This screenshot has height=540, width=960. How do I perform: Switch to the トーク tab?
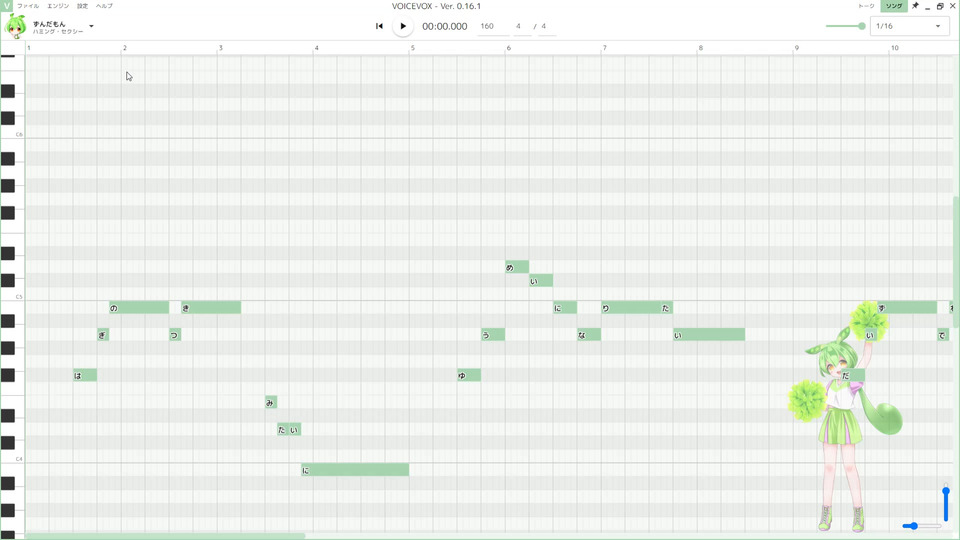(866, 6)
